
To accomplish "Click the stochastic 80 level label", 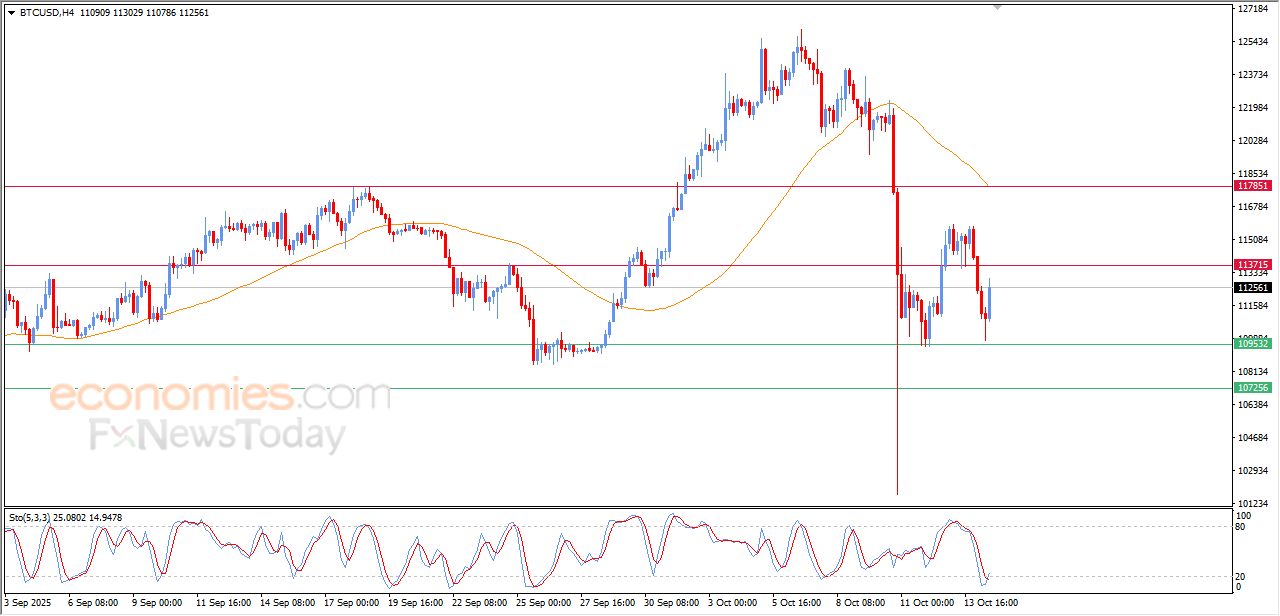I will coord(1243,526).
